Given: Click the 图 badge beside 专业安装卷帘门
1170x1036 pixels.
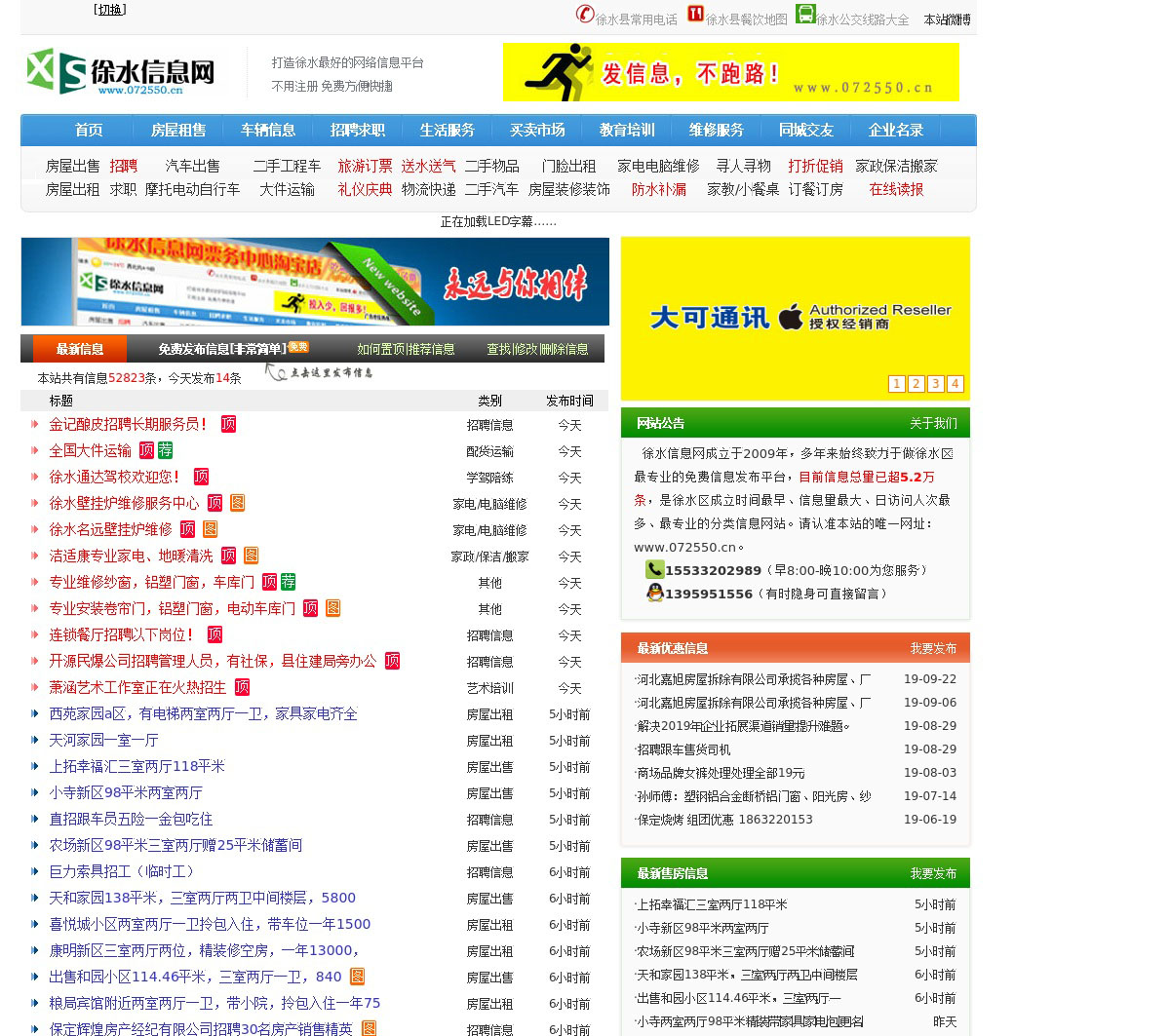Looking at the screenshot, I should [x=332, y=608].
